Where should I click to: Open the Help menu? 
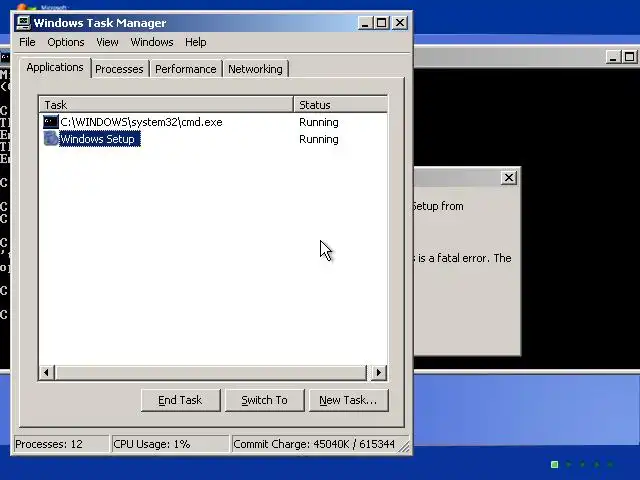(x=196, y=42)
